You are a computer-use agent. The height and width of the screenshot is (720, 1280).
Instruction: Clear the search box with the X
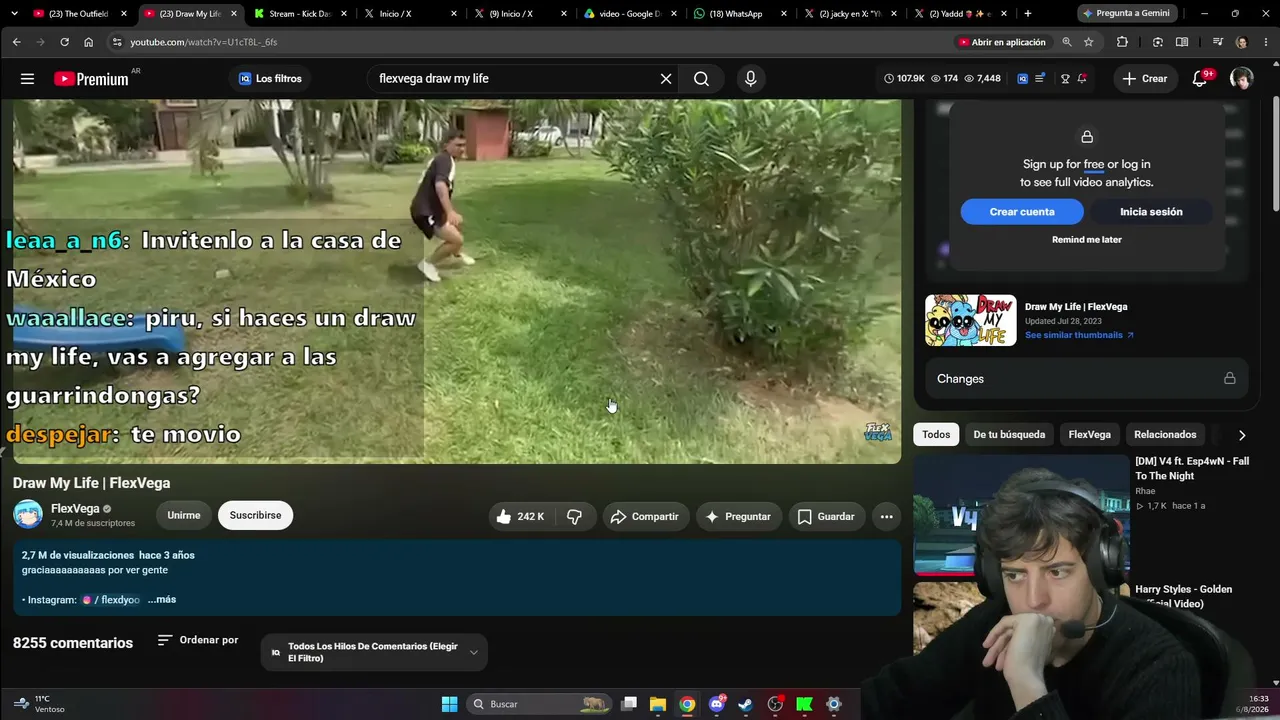666,79
